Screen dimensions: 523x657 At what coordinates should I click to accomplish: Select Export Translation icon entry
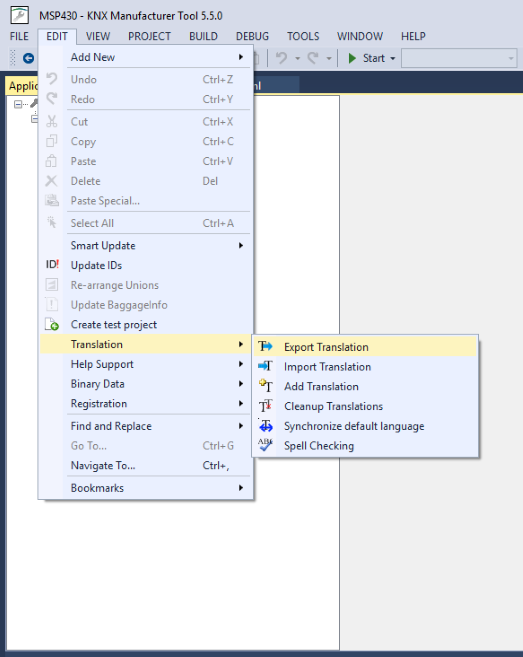pos(265,347)
